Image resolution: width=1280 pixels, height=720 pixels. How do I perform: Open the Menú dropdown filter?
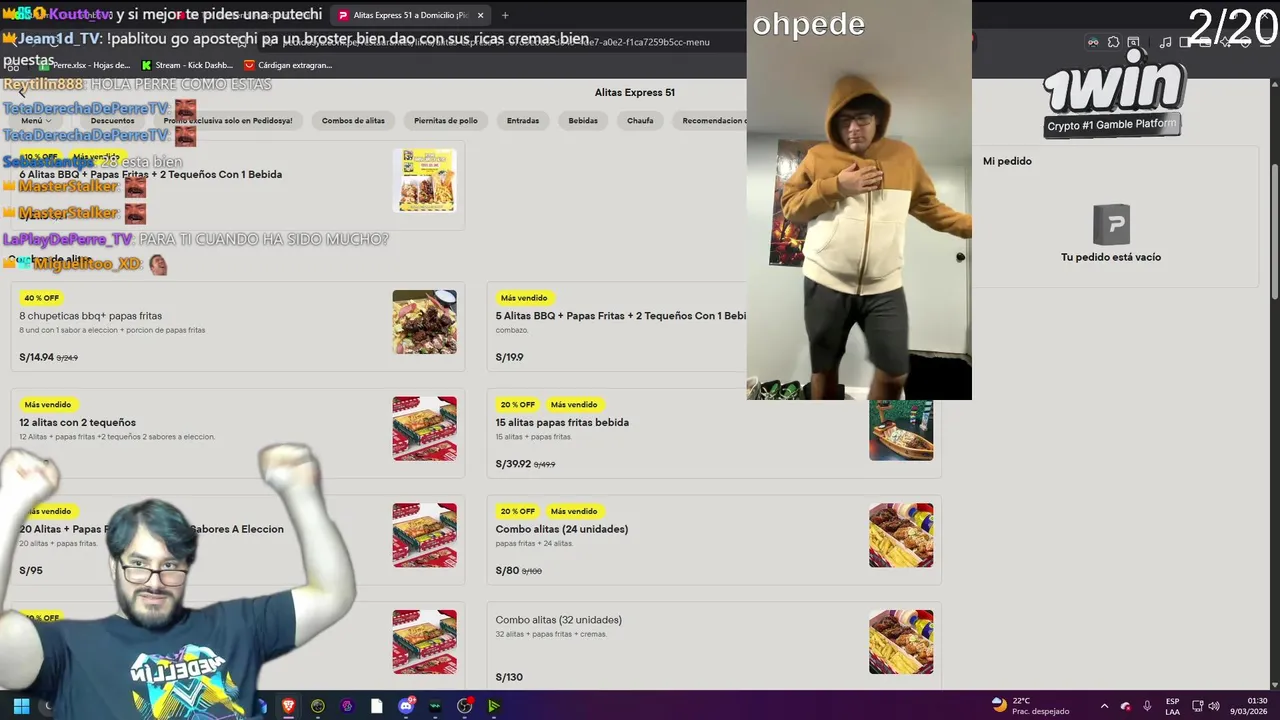(36, 120)
